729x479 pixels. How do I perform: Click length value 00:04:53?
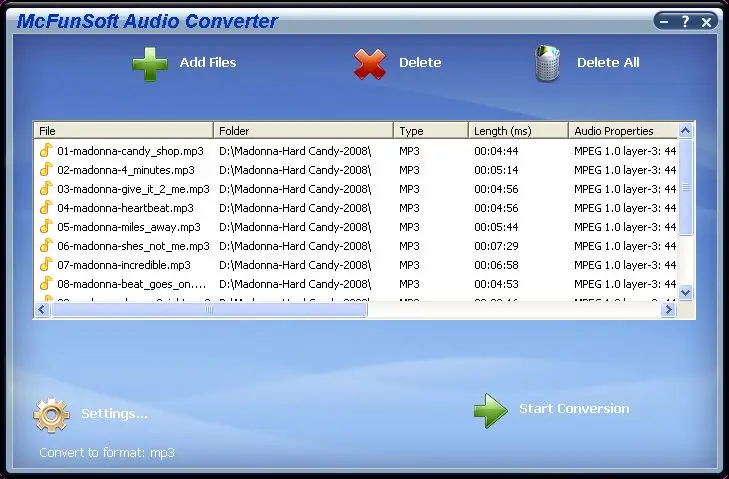coord(496,284)
